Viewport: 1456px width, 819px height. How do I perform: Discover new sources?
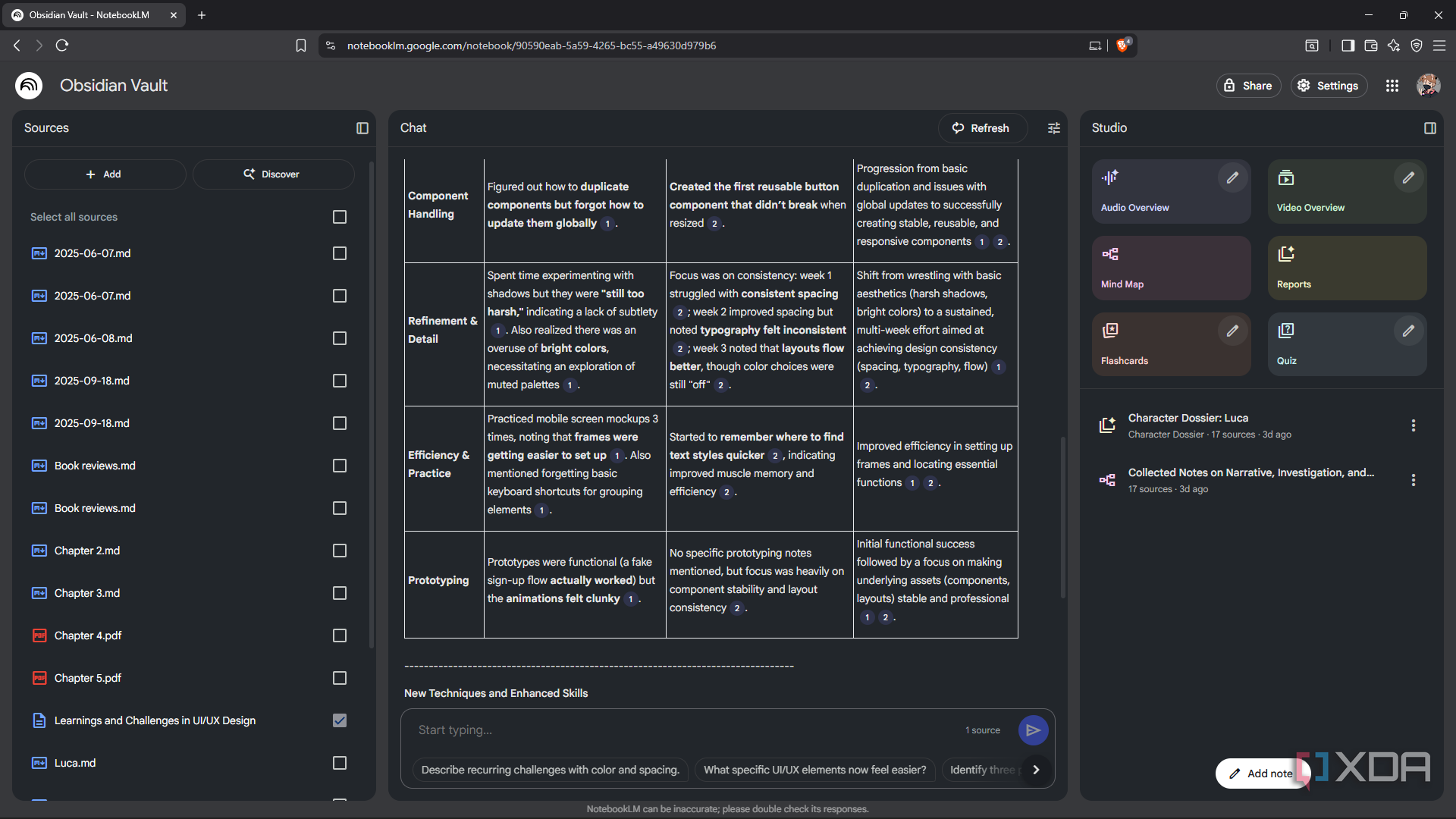tap(273, 174)
